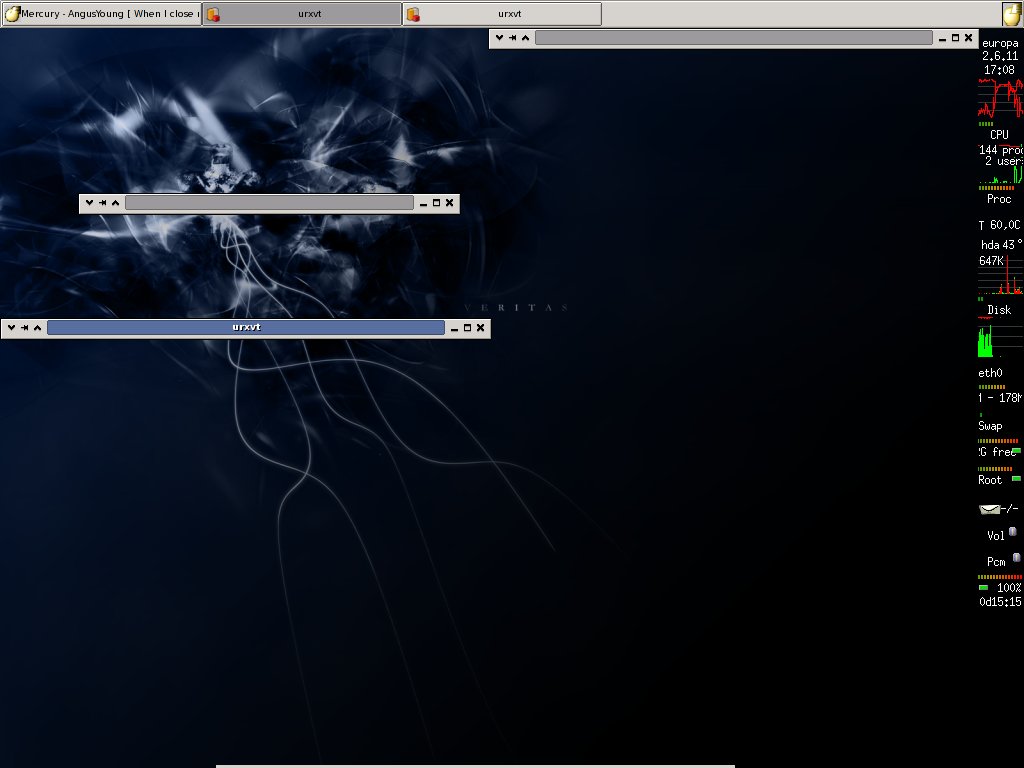This screenshot has width=1024, height=768.
Task: Click the mail envelope icon in GKrellM
Action: tap(989, 509)
